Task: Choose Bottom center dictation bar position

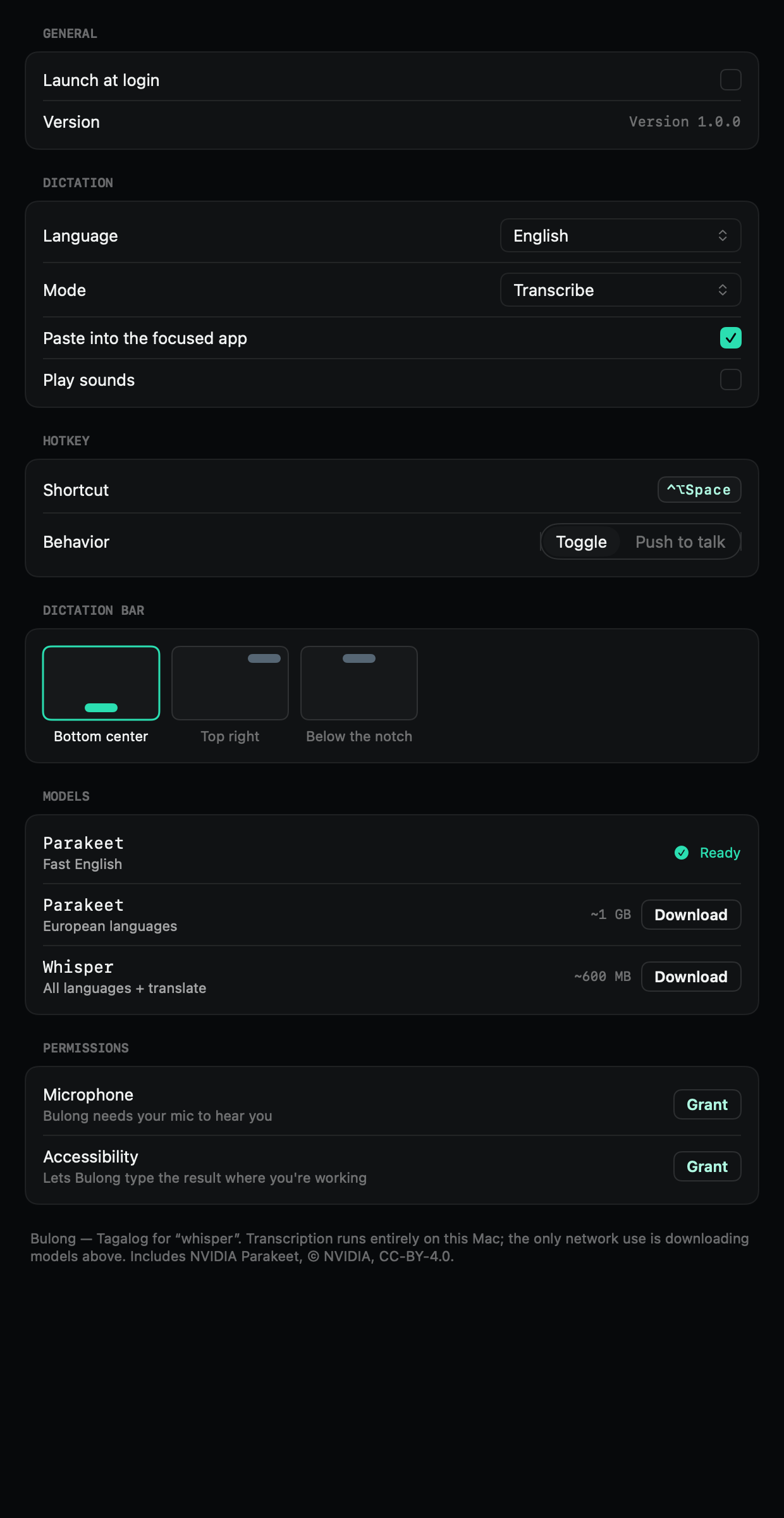Action: click(101, 683)
